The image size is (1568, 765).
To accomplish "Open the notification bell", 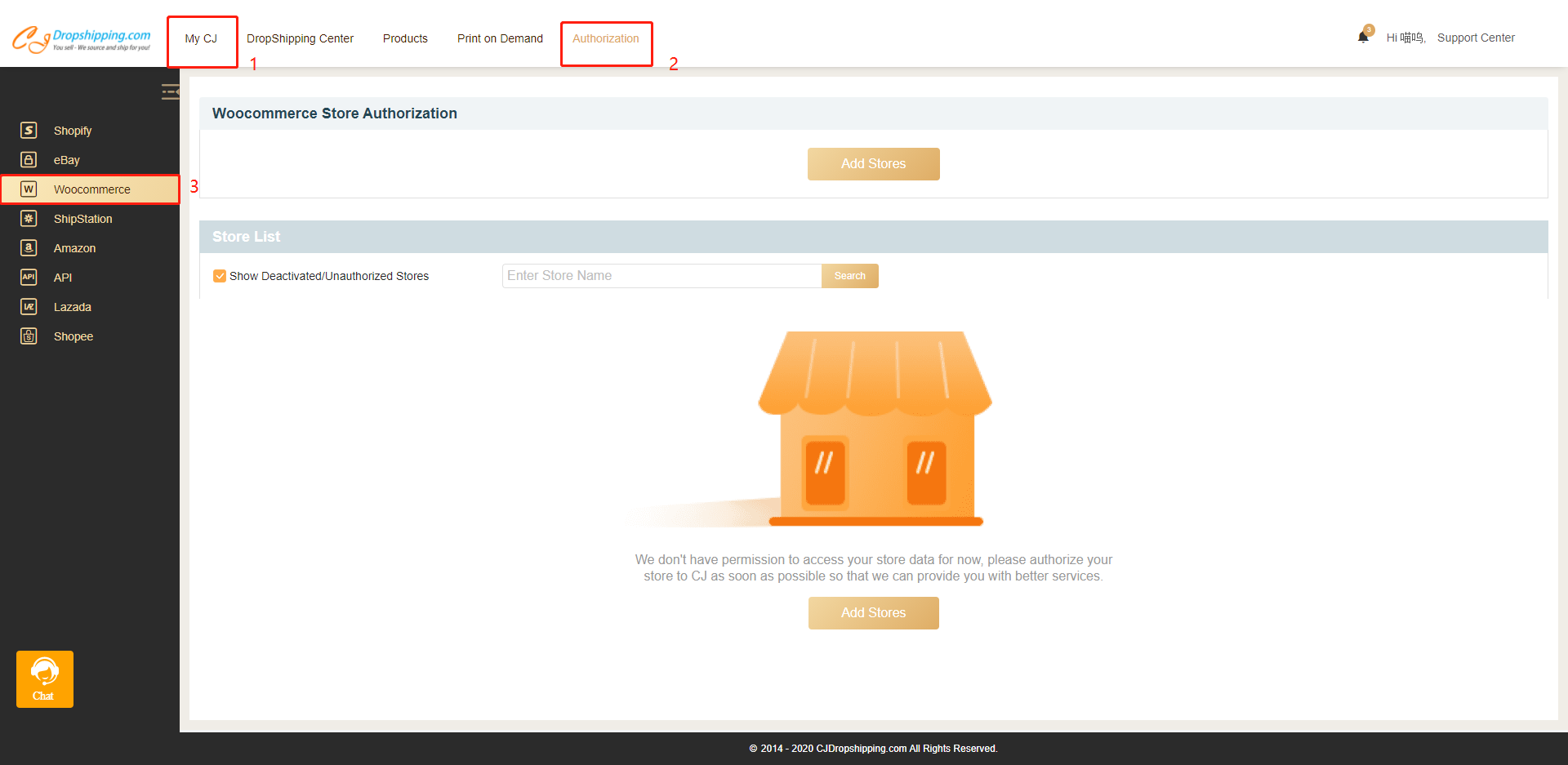I will [1363, 37].
